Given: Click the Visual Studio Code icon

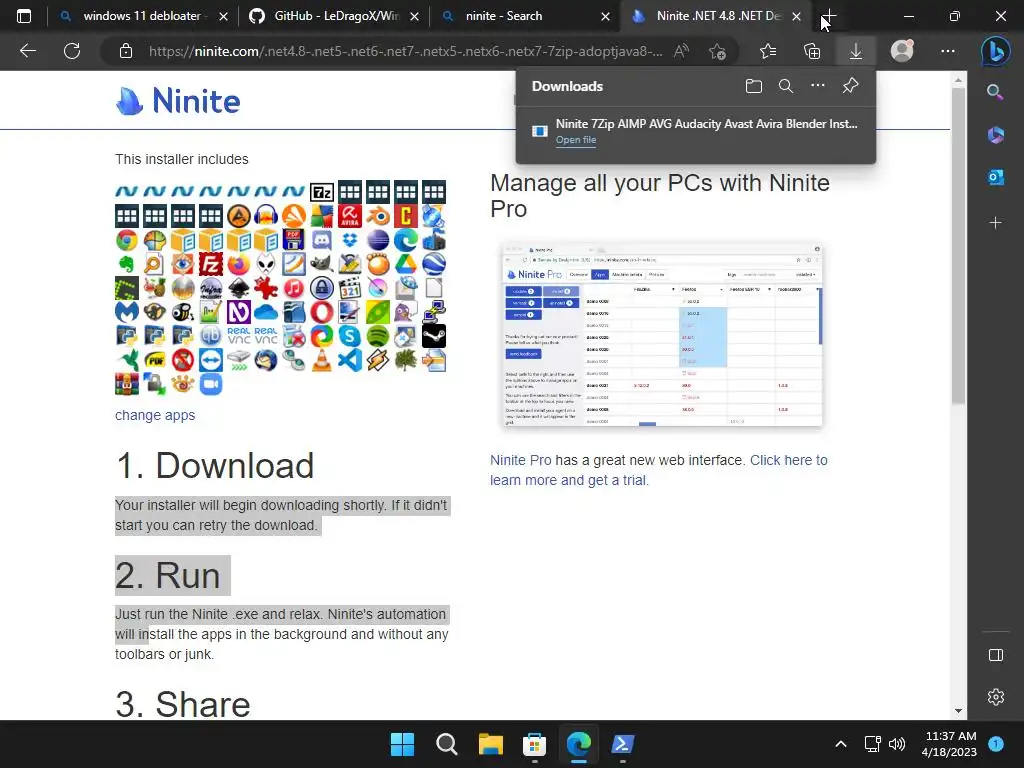Looking at the screenshot, I should click(349, 360).
